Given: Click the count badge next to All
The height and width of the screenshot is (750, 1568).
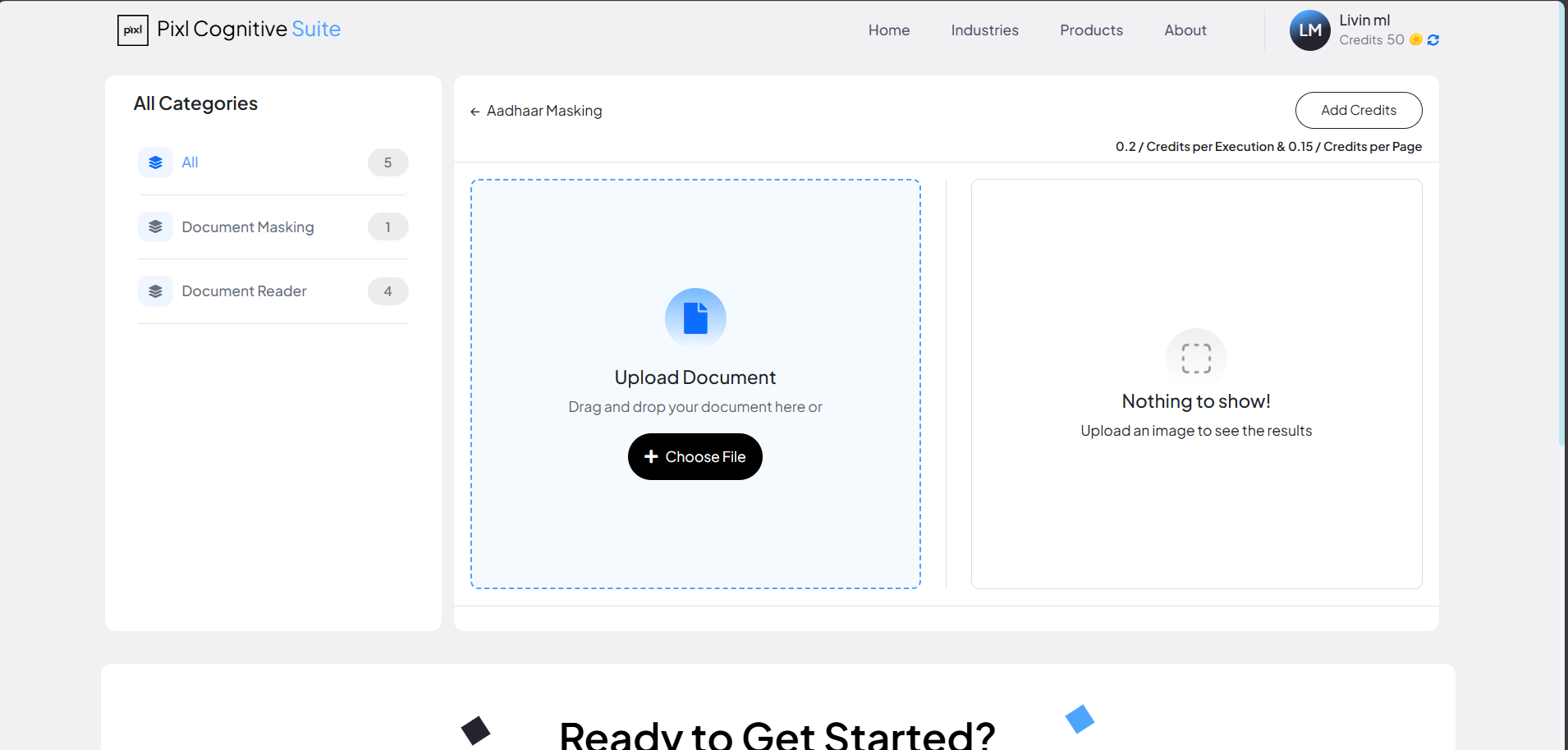Looking at the screenshot, I should pyautogui.click(x=387, y=162).
